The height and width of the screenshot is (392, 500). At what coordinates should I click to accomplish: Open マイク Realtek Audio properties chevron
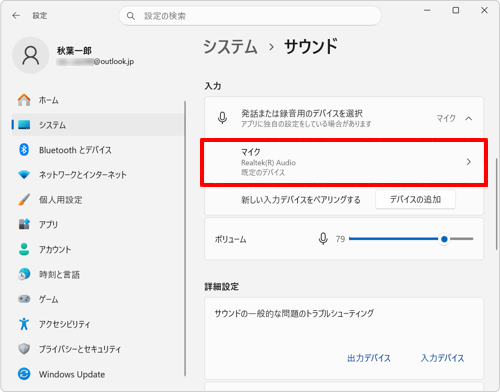(x=469, y=162)
